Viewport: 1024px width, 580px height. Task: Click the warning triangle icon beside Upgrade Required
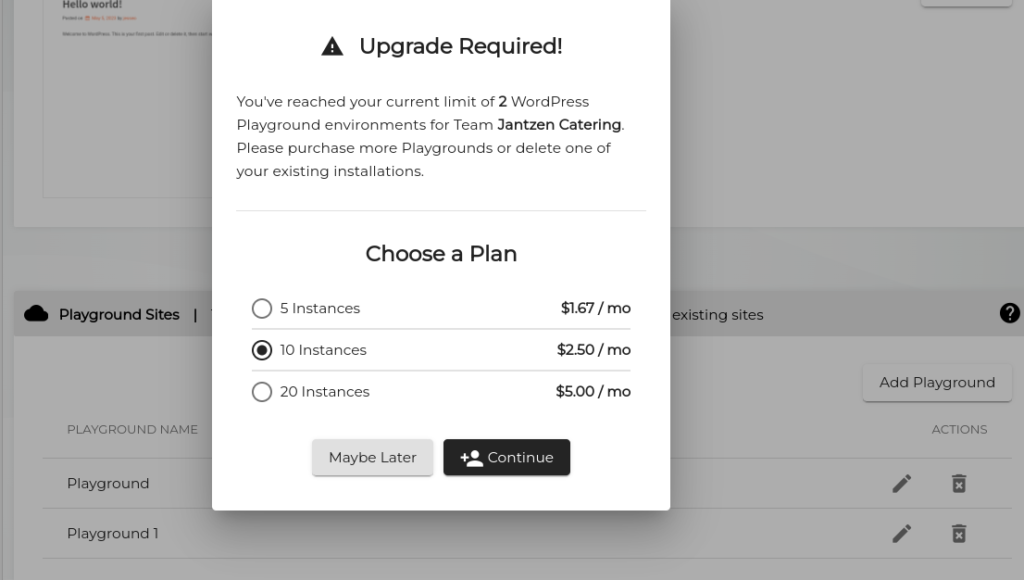332,45
